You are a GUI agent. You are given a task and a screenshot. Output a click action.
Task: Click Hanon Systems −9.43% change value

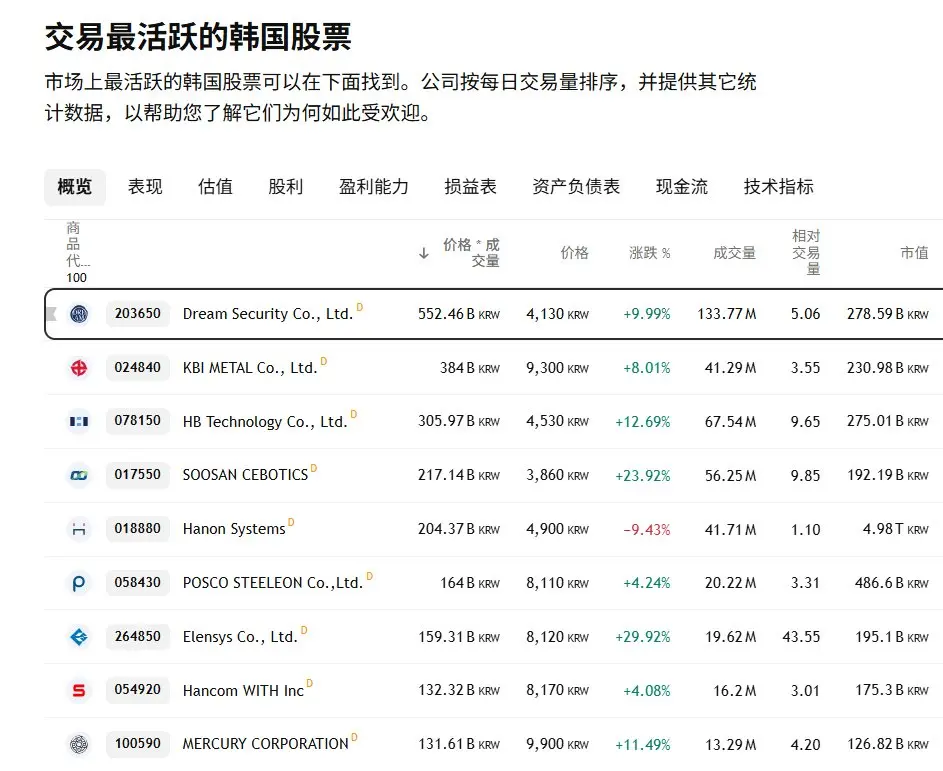[647, 530]
